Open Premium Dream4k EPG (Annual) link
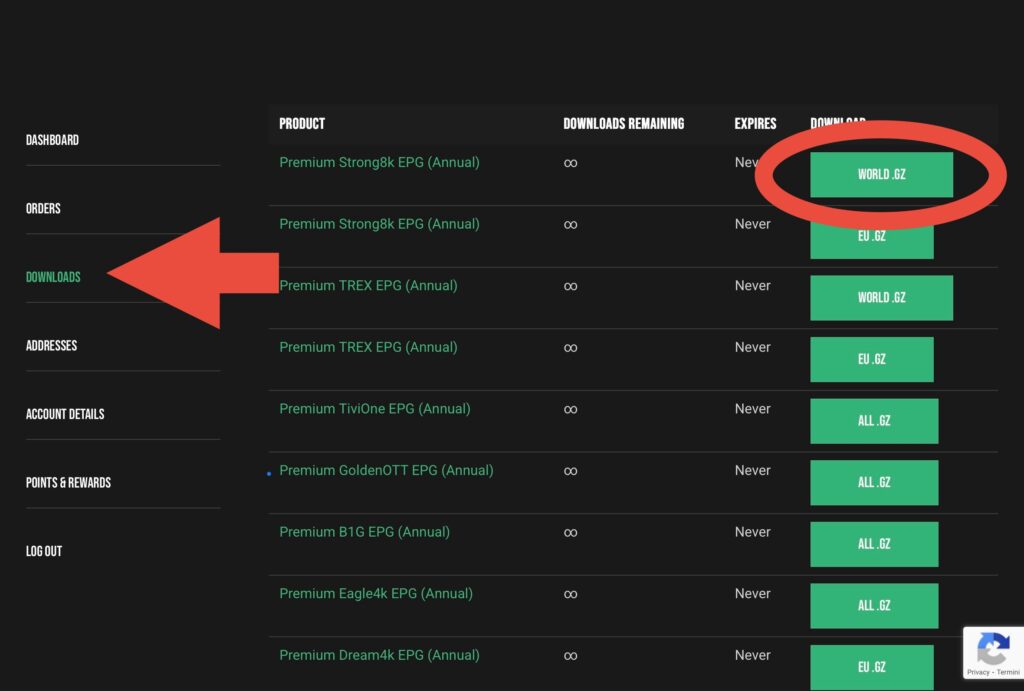Screen dimensions: 1024x691 tap(379, 655)
